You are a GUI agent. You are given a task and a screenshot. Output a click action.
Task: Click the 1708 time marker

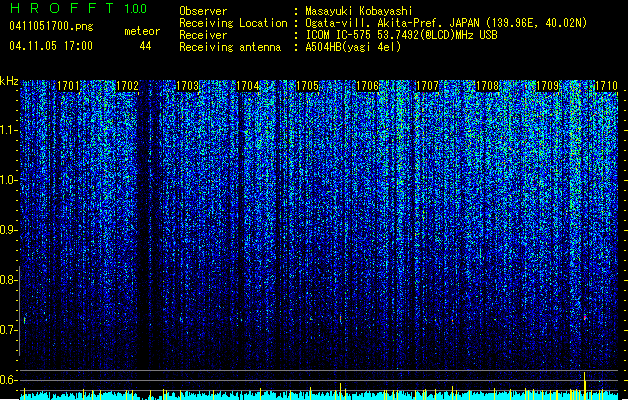pyautogui.click(x=487, y=86)
